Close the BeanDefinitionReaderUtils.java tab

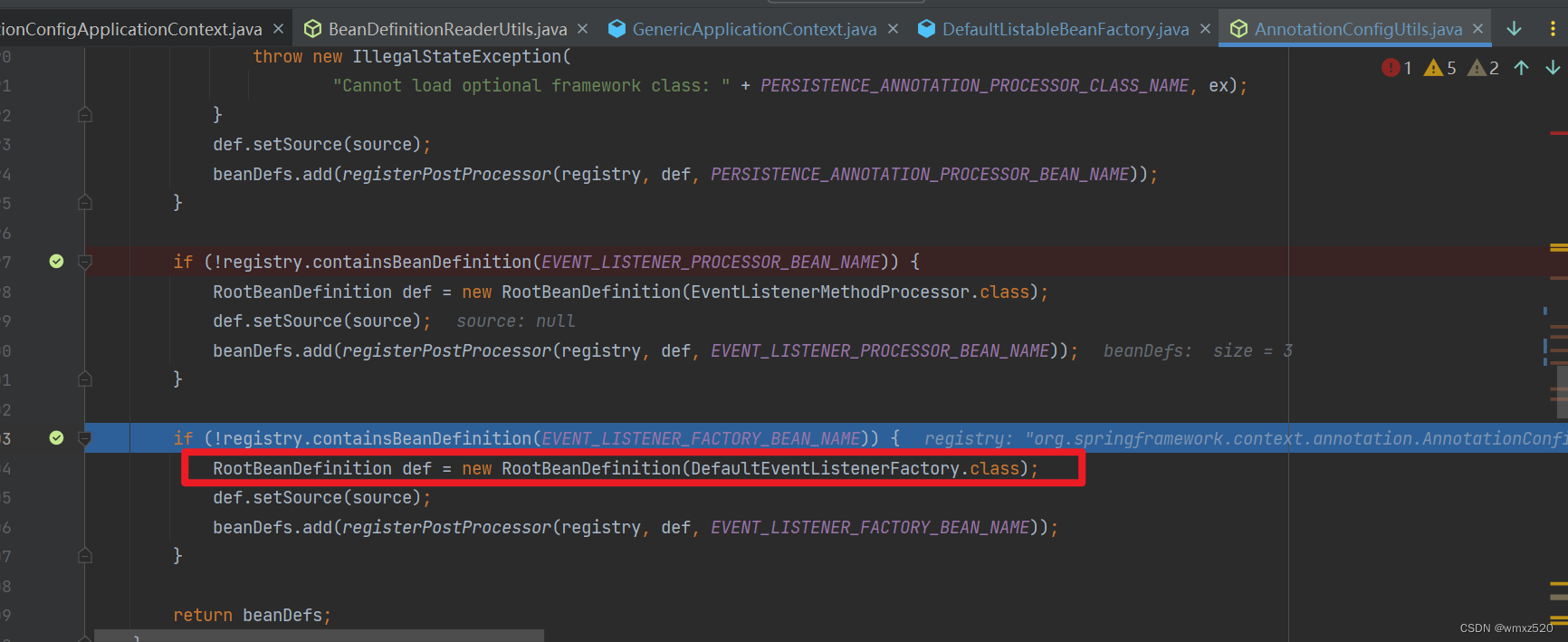coord(583,29)
